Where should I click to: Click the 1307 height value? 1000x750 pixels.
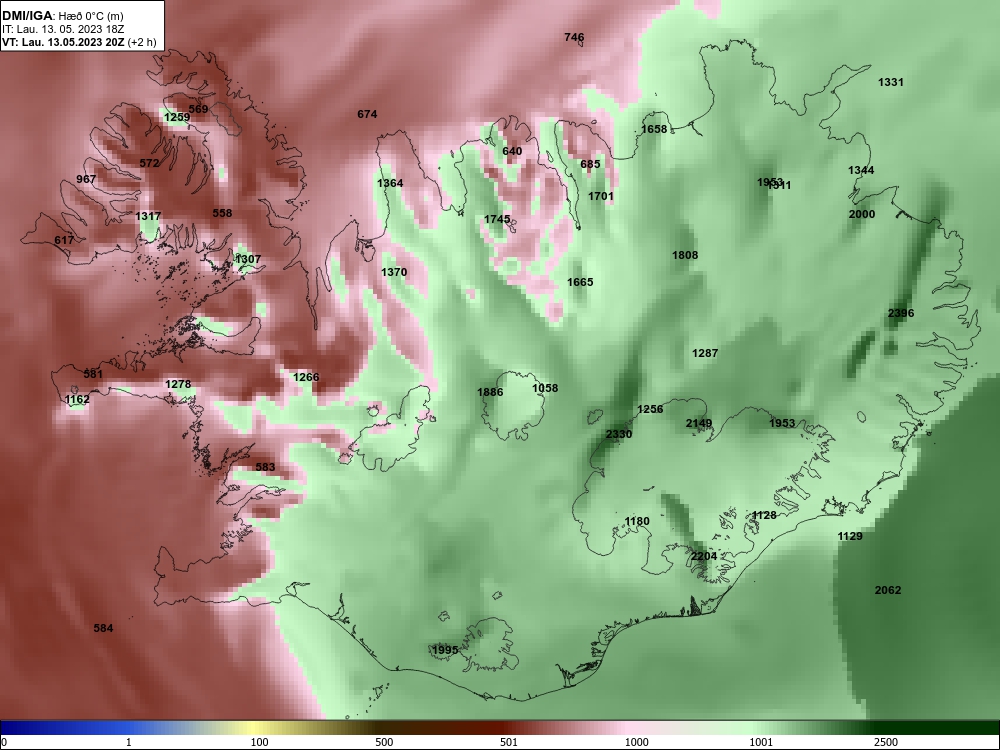pos(248,259)
